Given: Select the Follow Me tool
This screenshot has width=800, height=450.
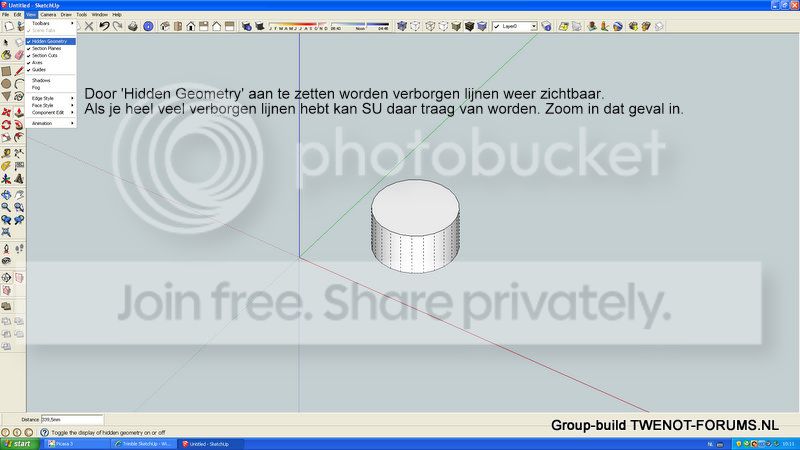Looking at the screenshot, I should (19, 125).
